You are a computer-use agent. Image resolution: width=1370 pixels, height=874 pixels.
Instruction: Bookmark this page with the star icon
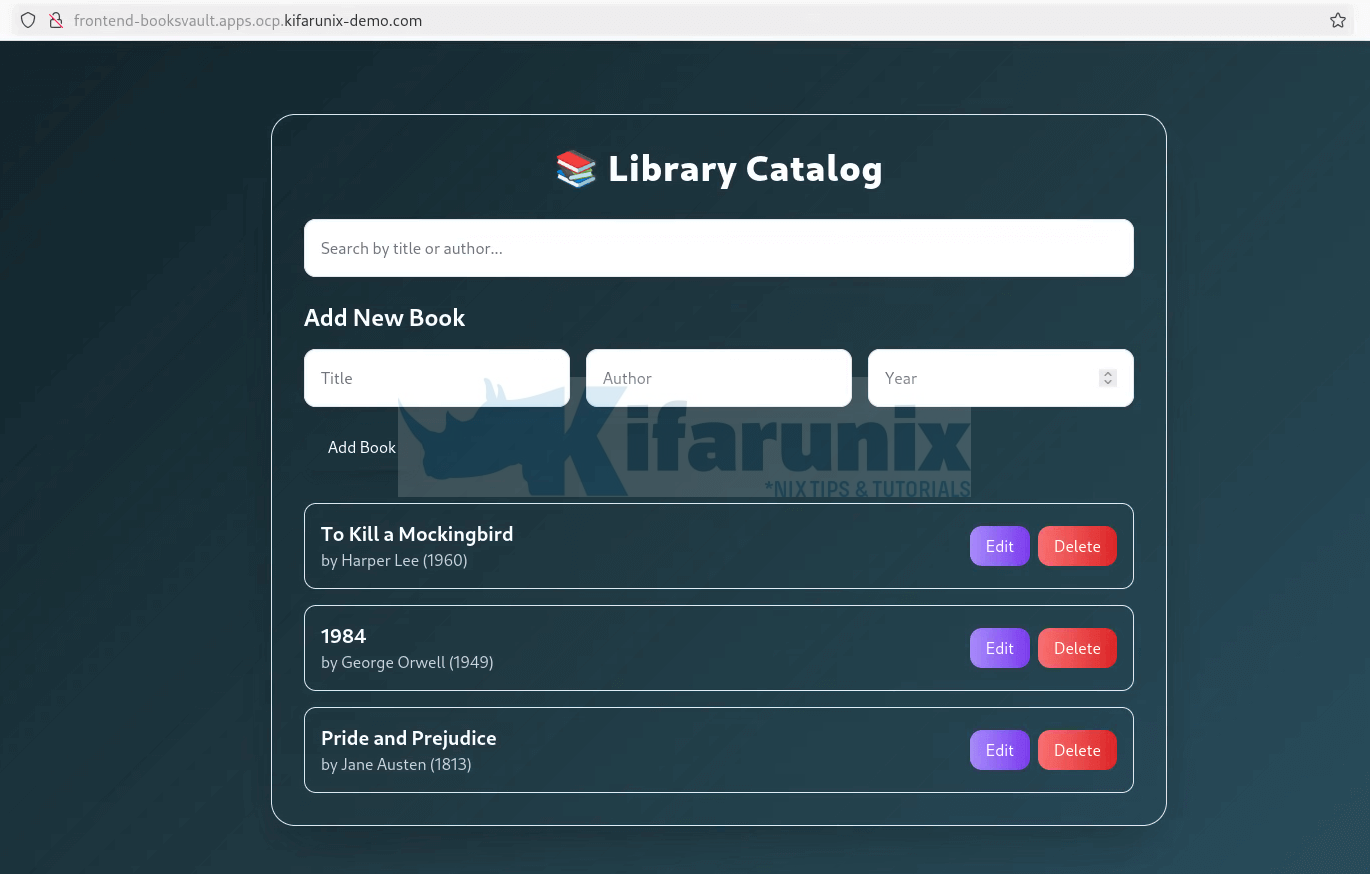coord(1337,20)
